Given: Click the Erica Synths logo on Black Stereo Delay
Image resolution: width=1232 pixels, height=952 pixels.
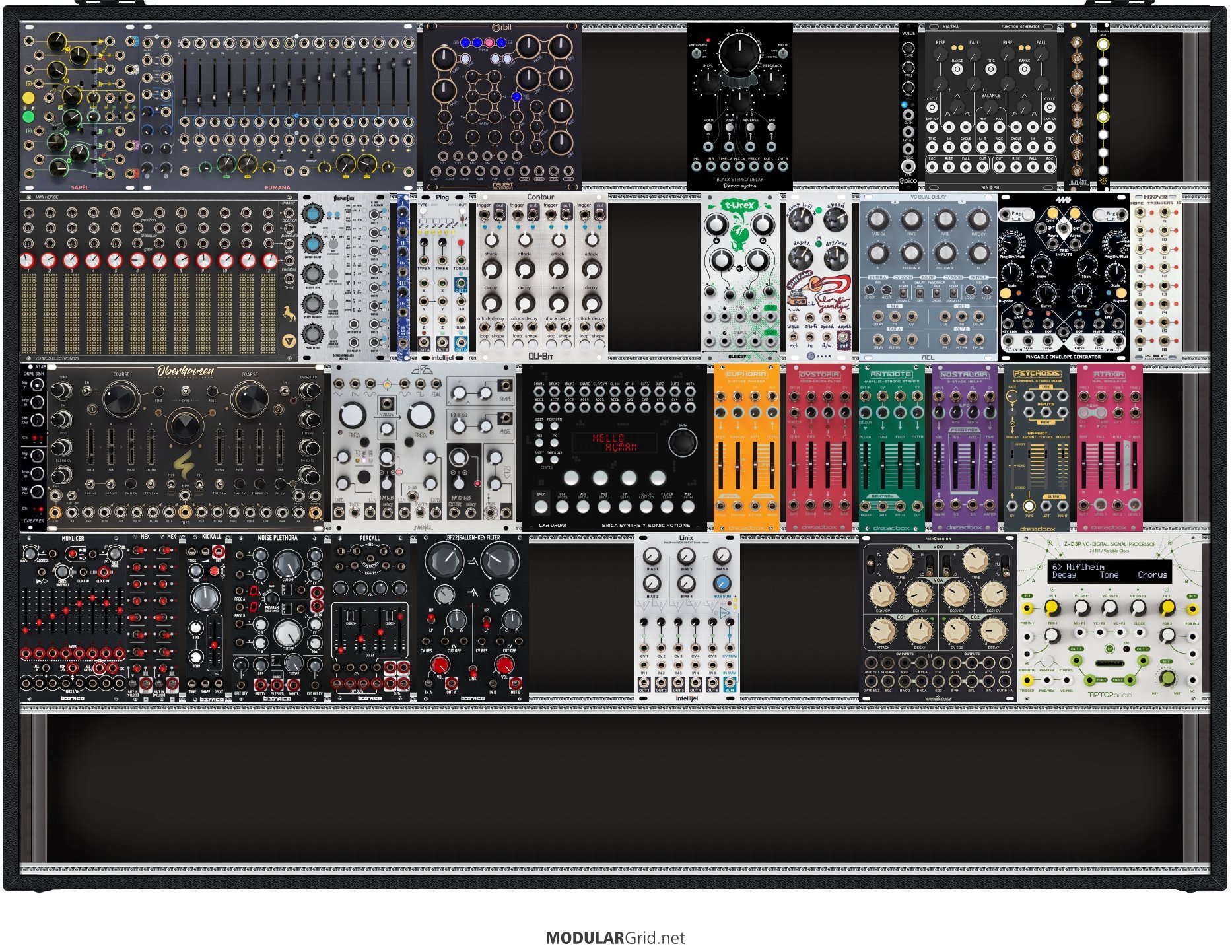Looking at the screenshot, I should [739, 186].
